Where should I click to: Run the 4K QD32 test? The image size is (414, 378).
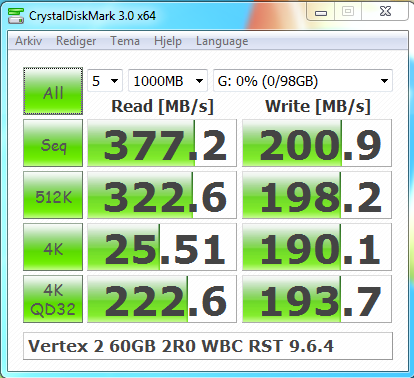pyautogui.click(x=53, y=299)
